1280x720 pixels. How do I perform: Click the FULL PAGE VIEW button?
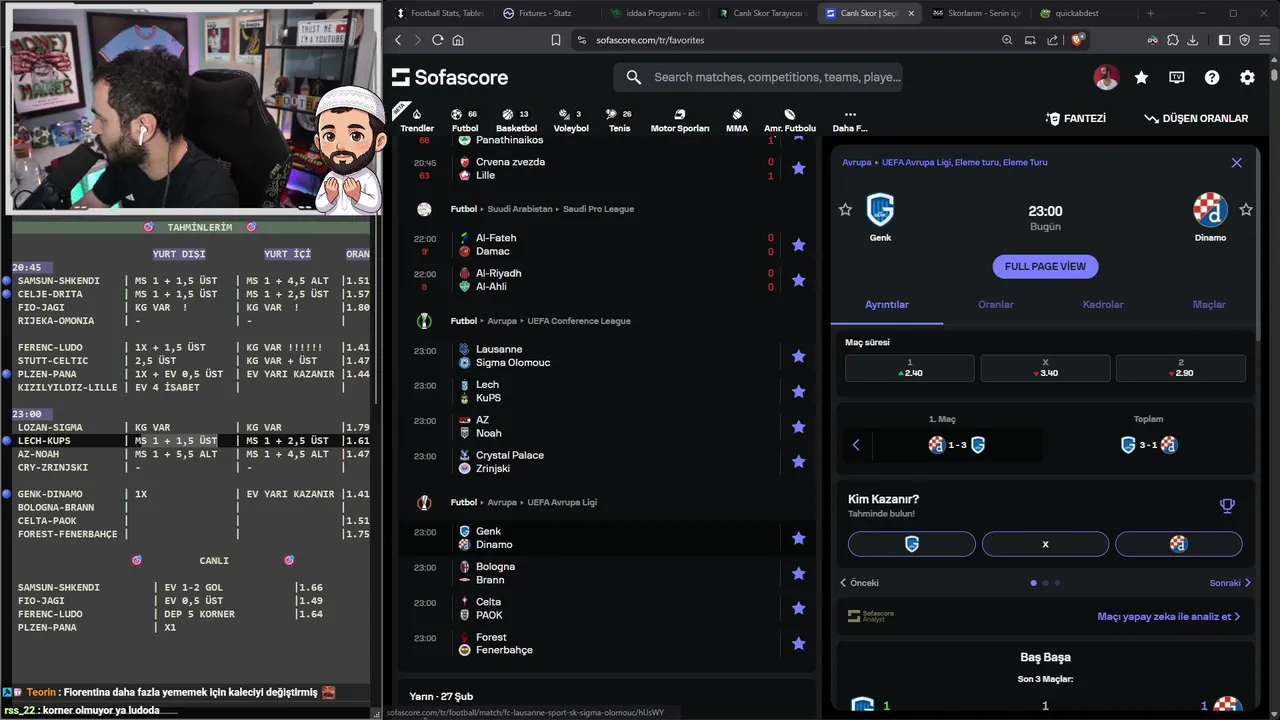1045,266
